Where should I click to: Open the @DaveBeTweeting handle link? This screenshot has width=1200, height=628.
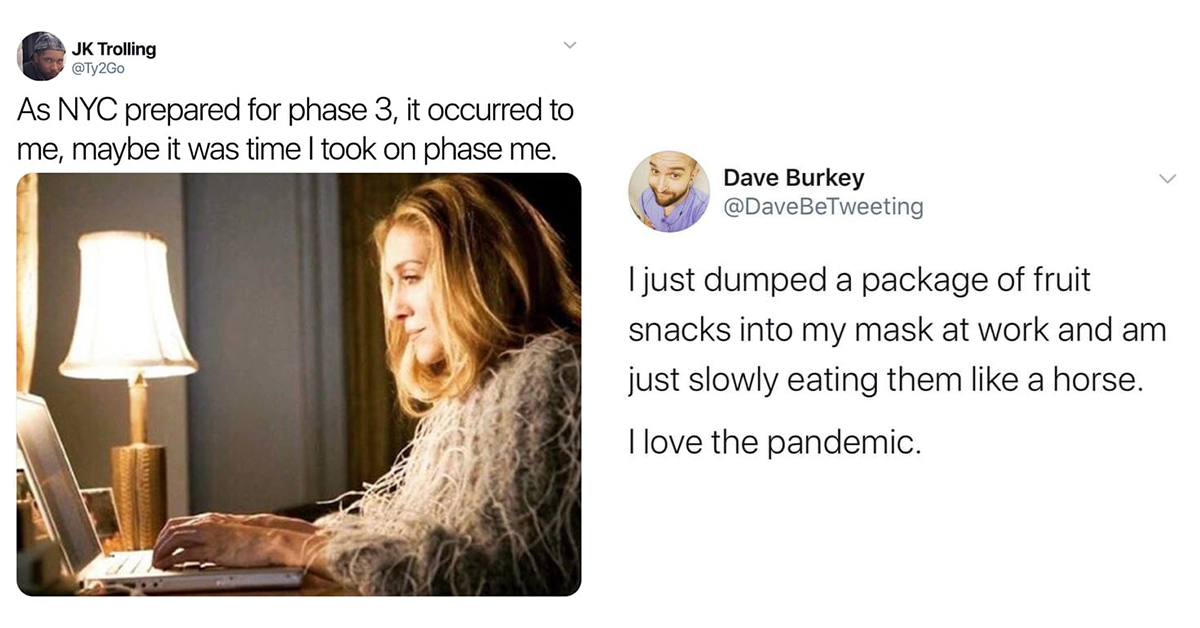823,206
